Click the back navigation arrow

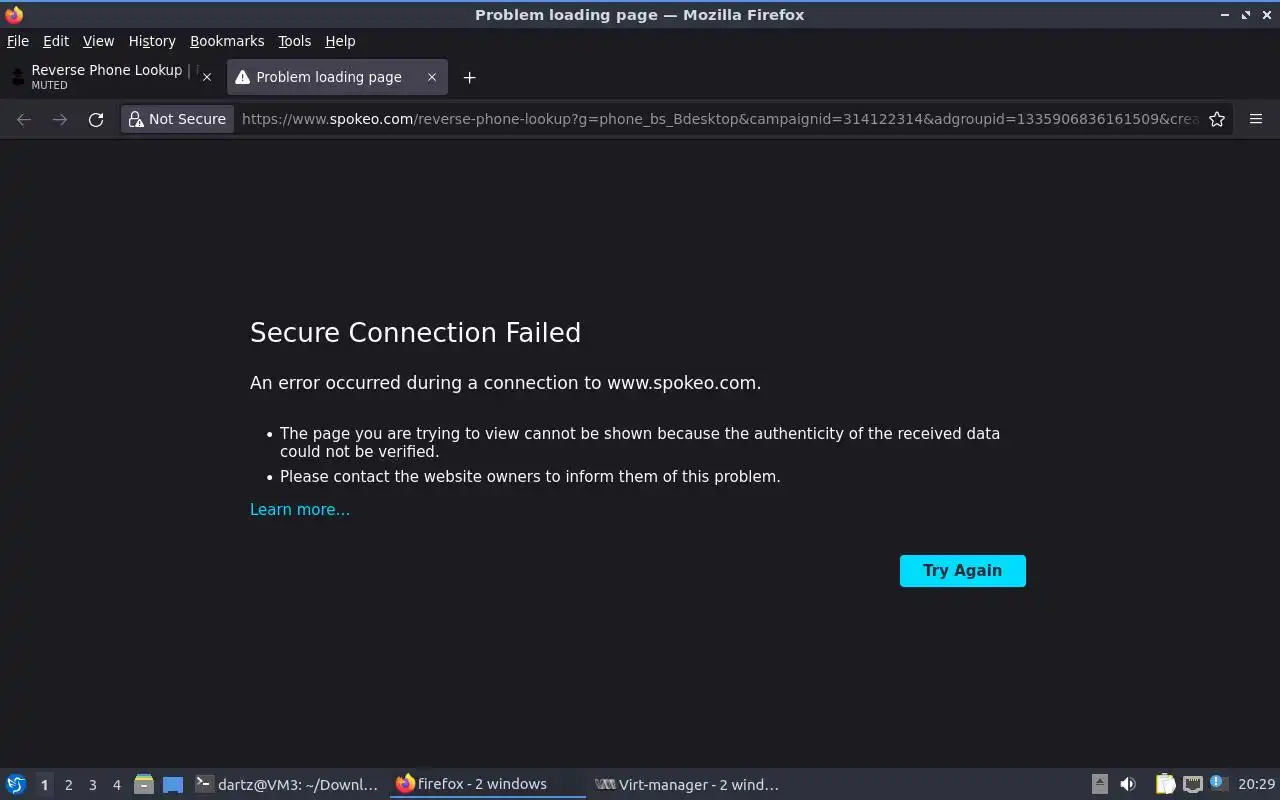24,119
